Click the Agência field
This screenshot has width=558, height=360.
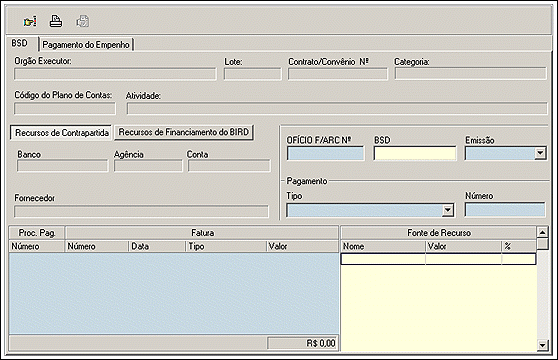click(148, 166)
